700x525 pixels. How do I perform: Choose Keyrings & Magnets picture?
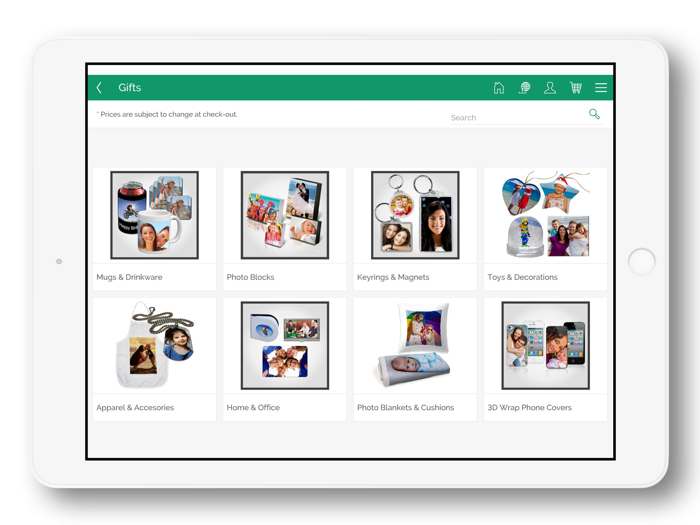click(x=415, y=215)
